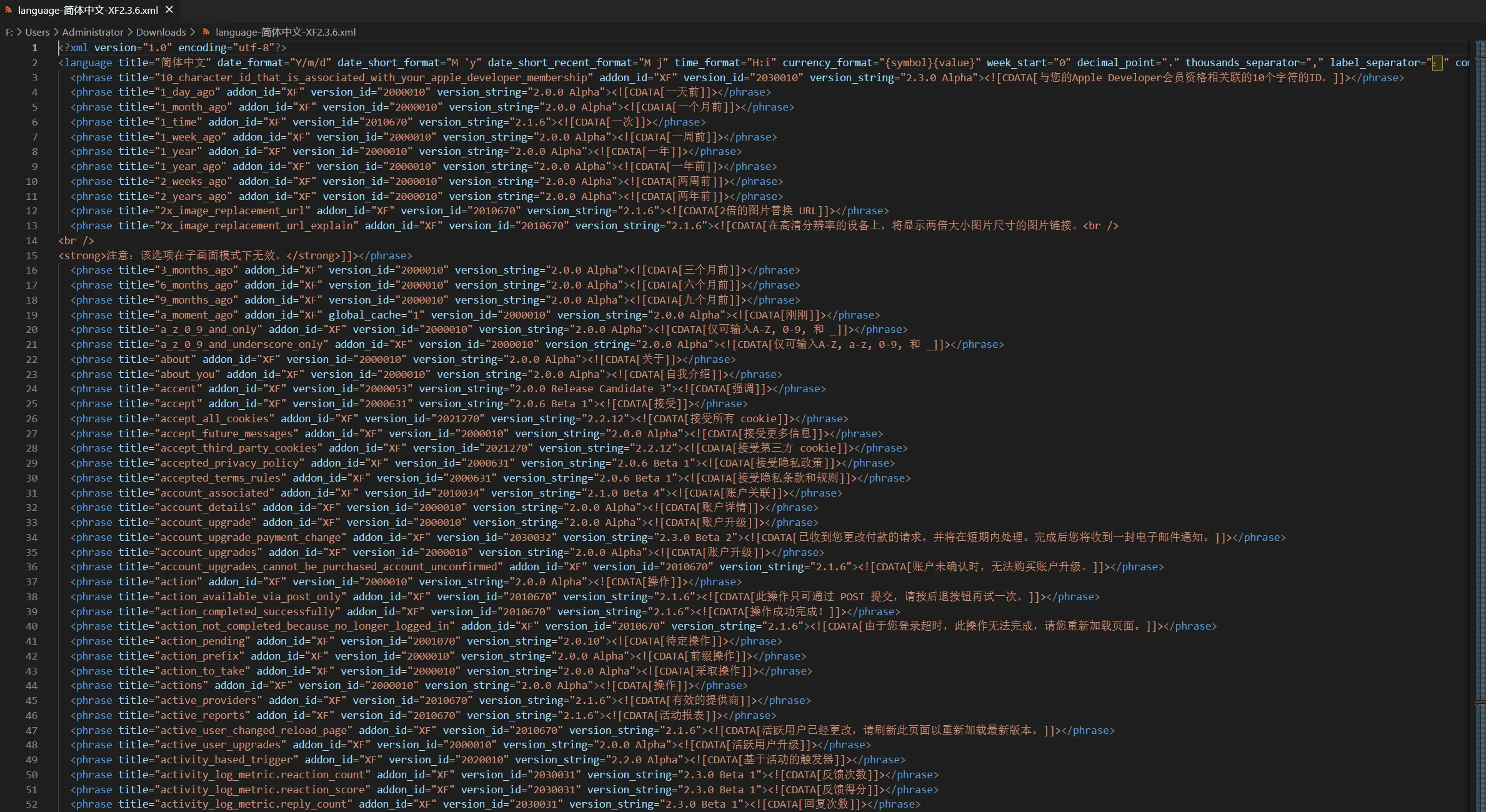Click the version_string 2.3.0 Alpha on line 3
Screen dimensions: 1486x812
click(x=939, y=77)
